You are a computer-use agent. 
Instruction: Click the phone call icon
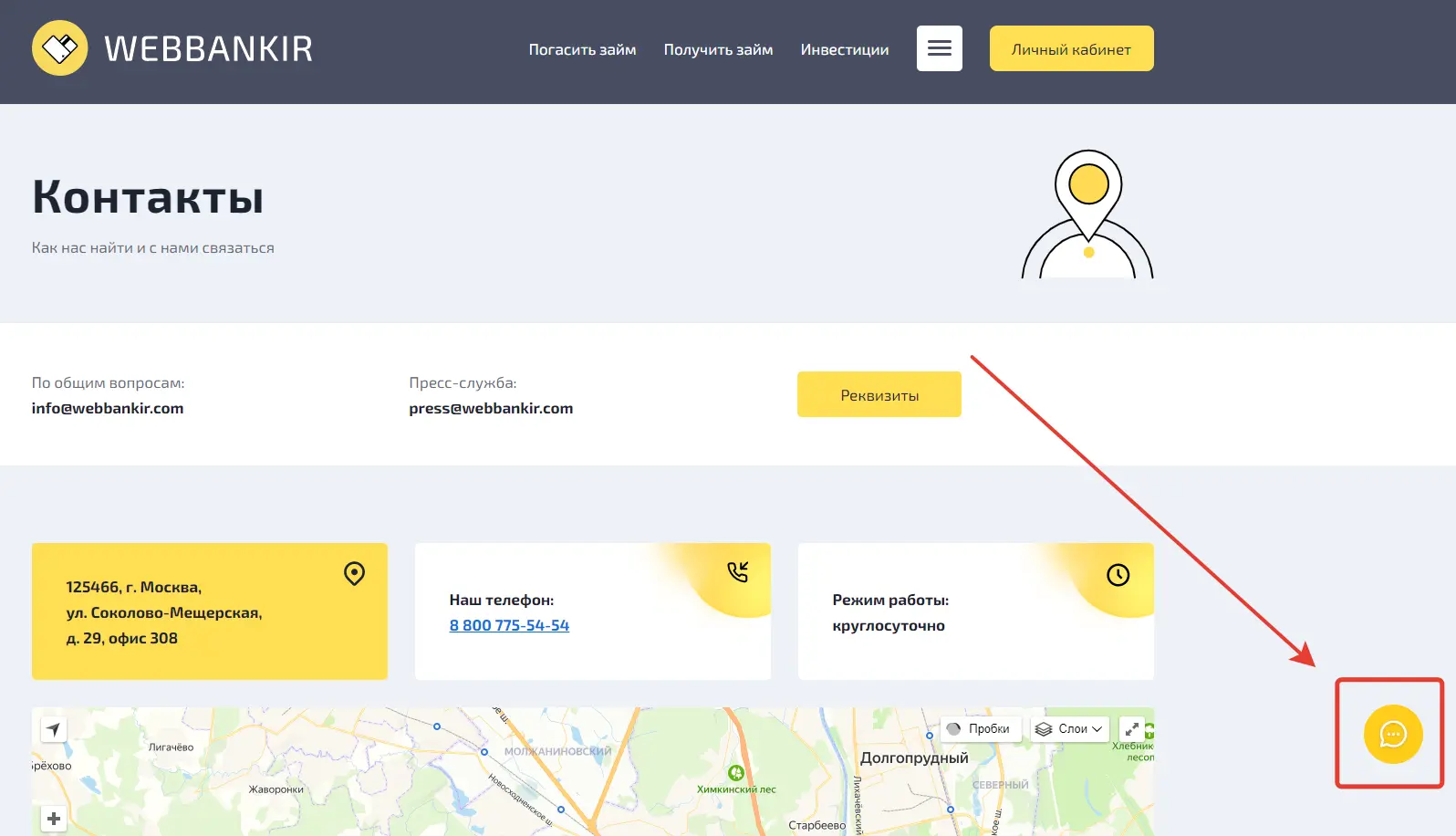click(738, 572)
